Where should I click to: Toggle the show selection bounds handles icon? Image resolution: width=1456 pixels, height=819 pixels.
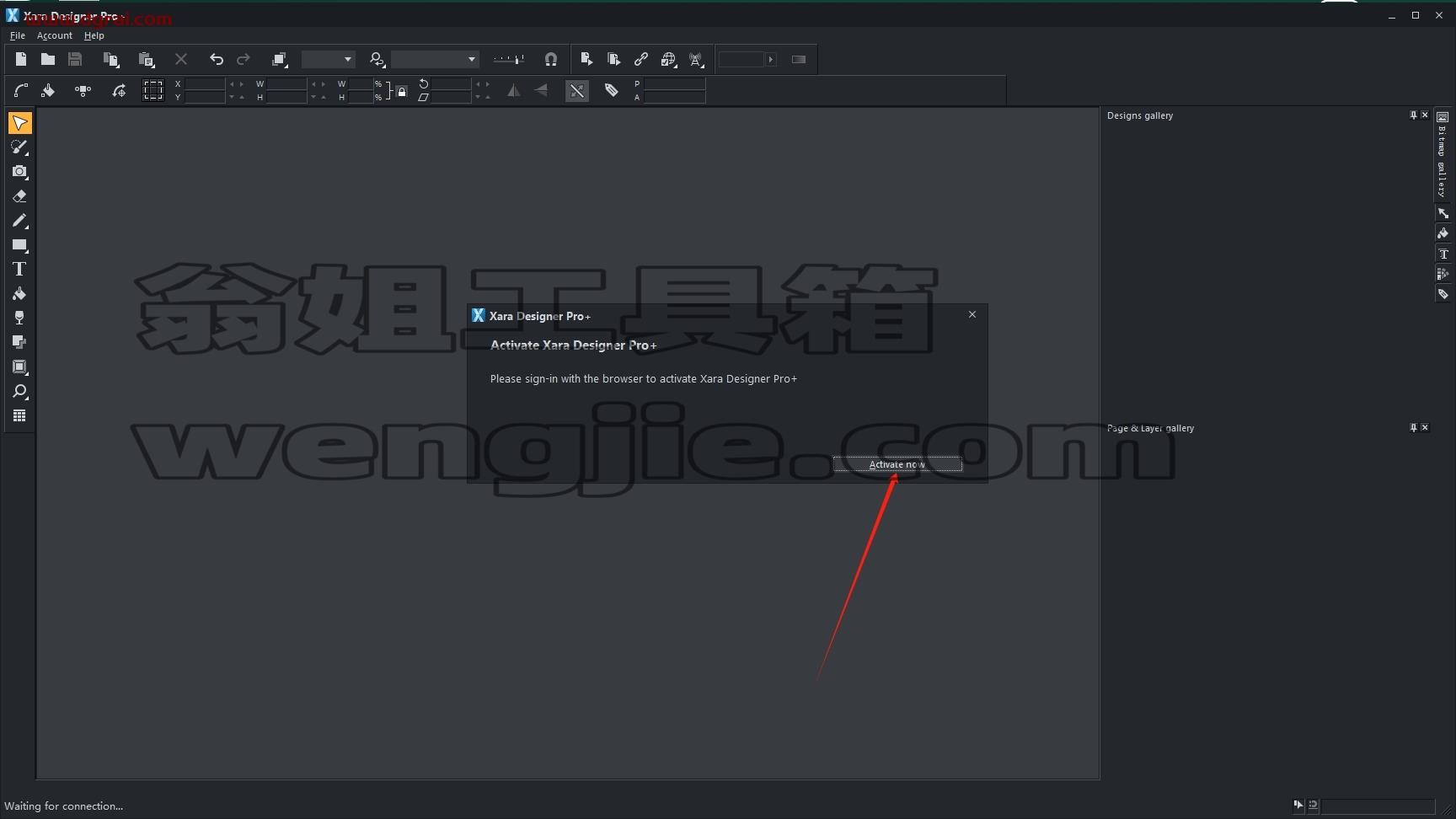point(153,91)
